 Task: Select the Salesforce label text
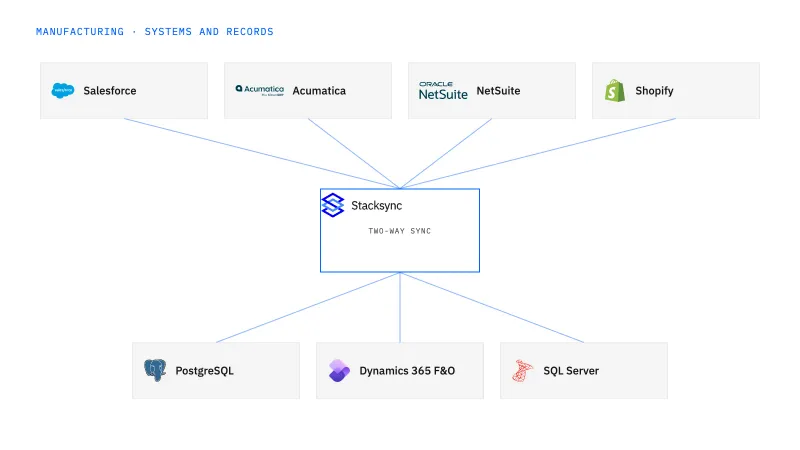click(110, 91)
